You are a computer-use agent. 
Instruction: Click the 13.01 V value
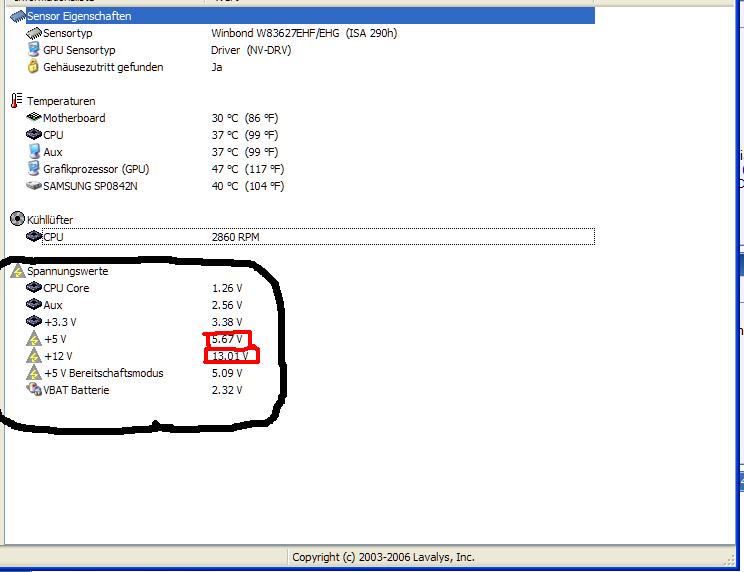(x=230, y=356)
